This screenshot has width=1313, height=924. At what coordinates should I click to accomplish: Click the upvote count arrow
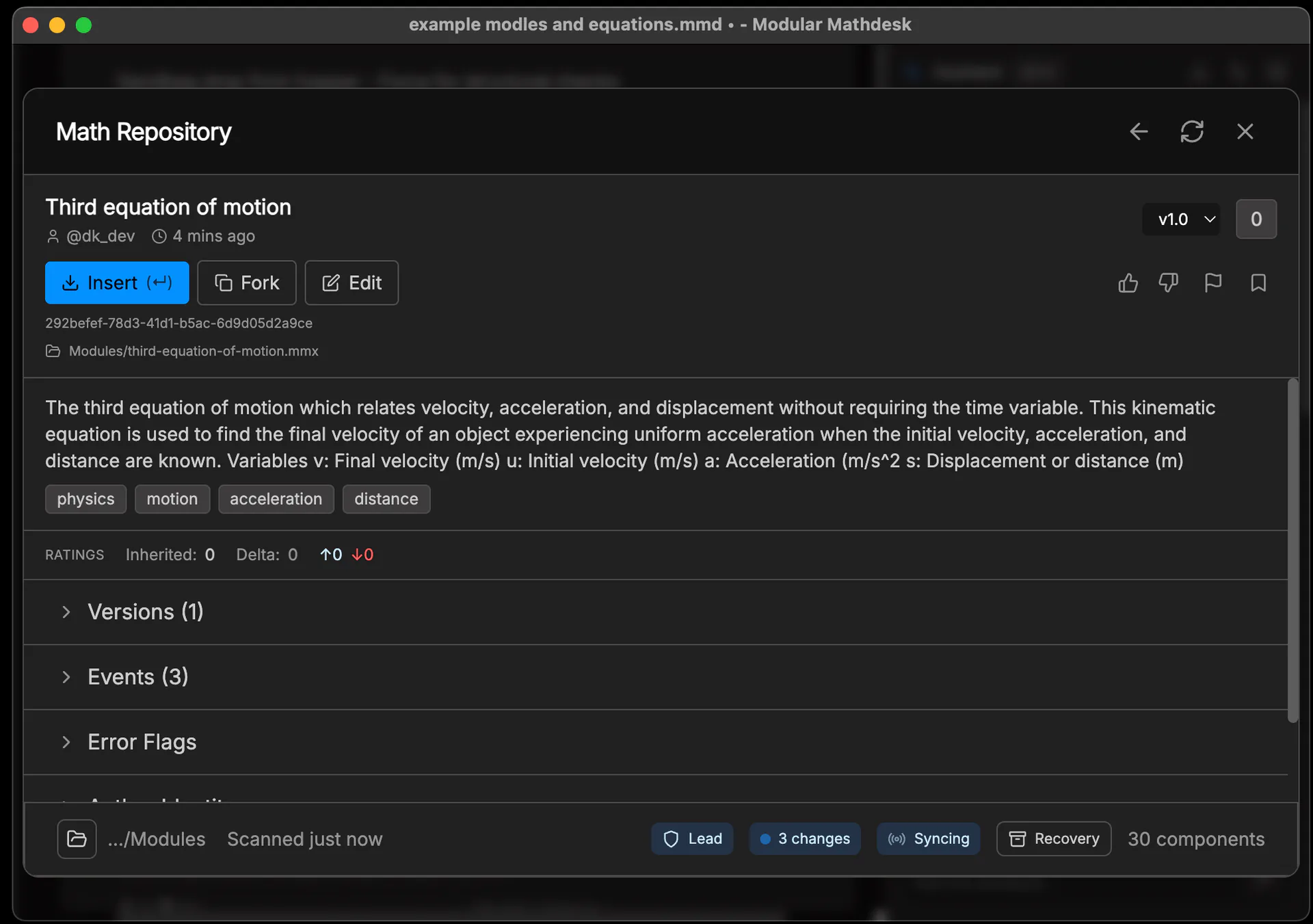point(331,555)
